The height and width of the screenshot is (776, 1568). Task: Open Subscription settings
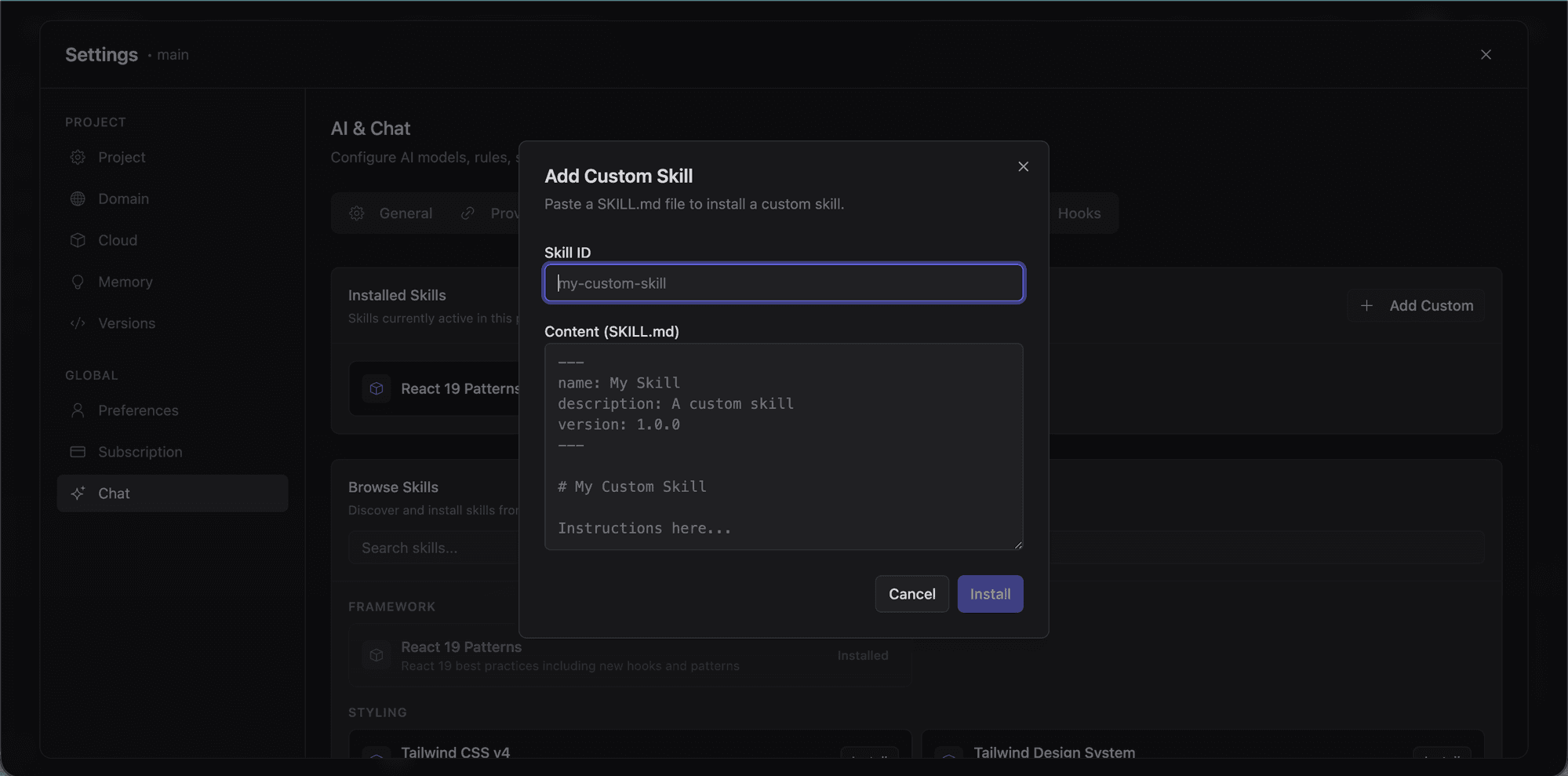point(173,452)
